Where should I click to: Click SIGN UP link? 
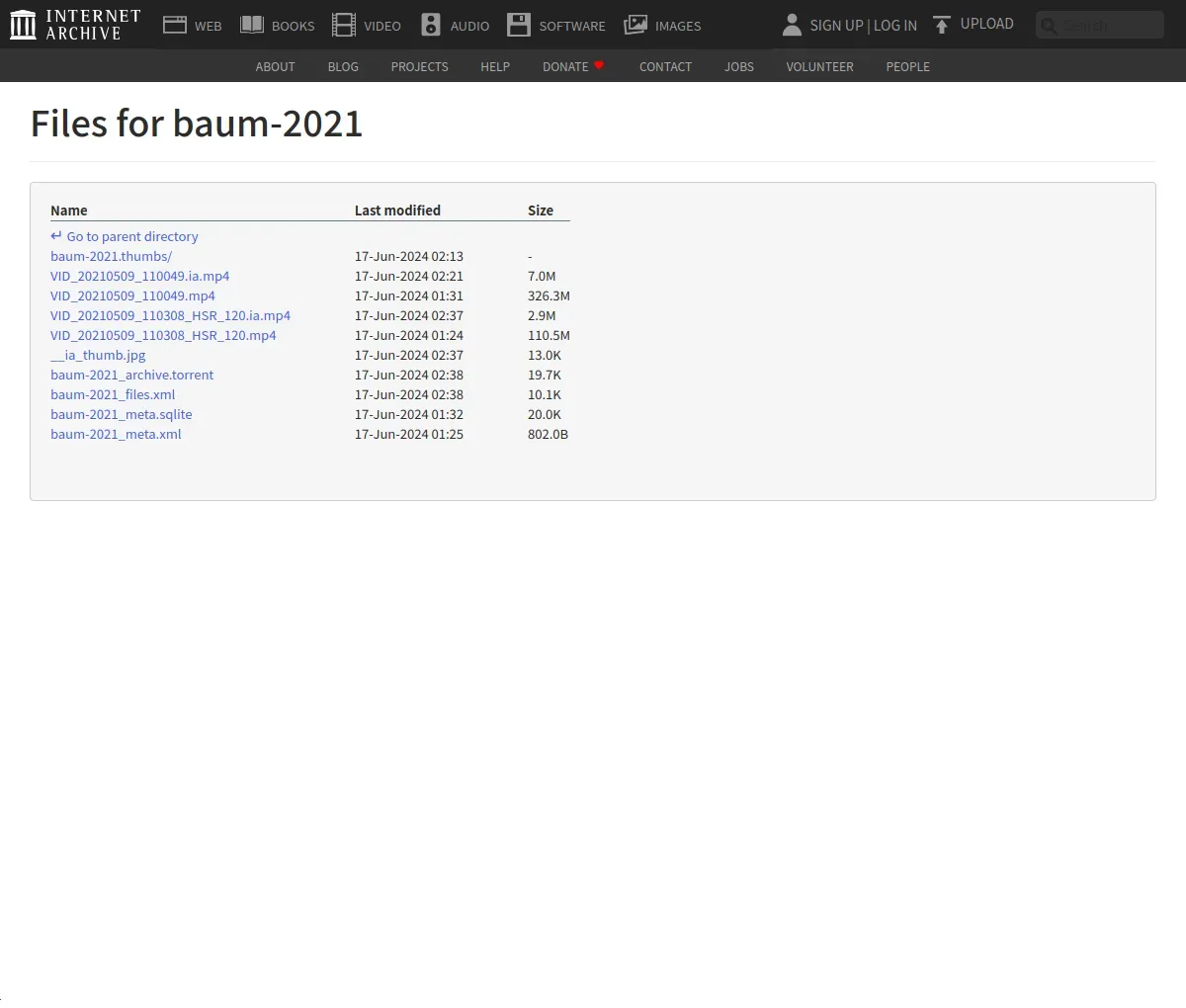836,26
